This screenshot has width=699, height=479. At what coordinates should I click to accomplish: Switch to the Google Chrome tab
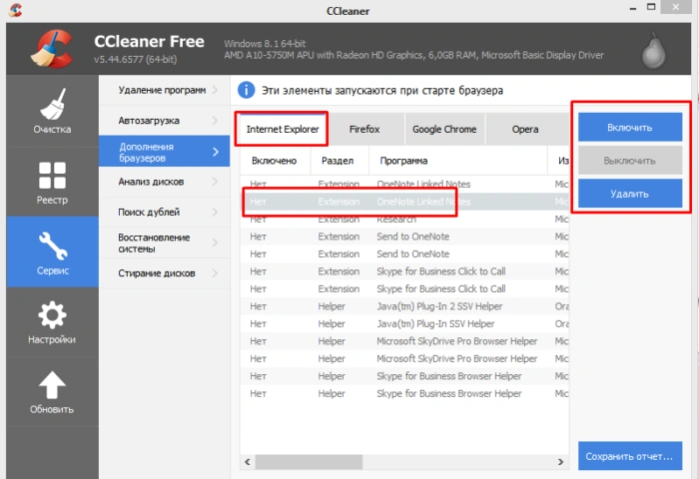coord(444,129)
